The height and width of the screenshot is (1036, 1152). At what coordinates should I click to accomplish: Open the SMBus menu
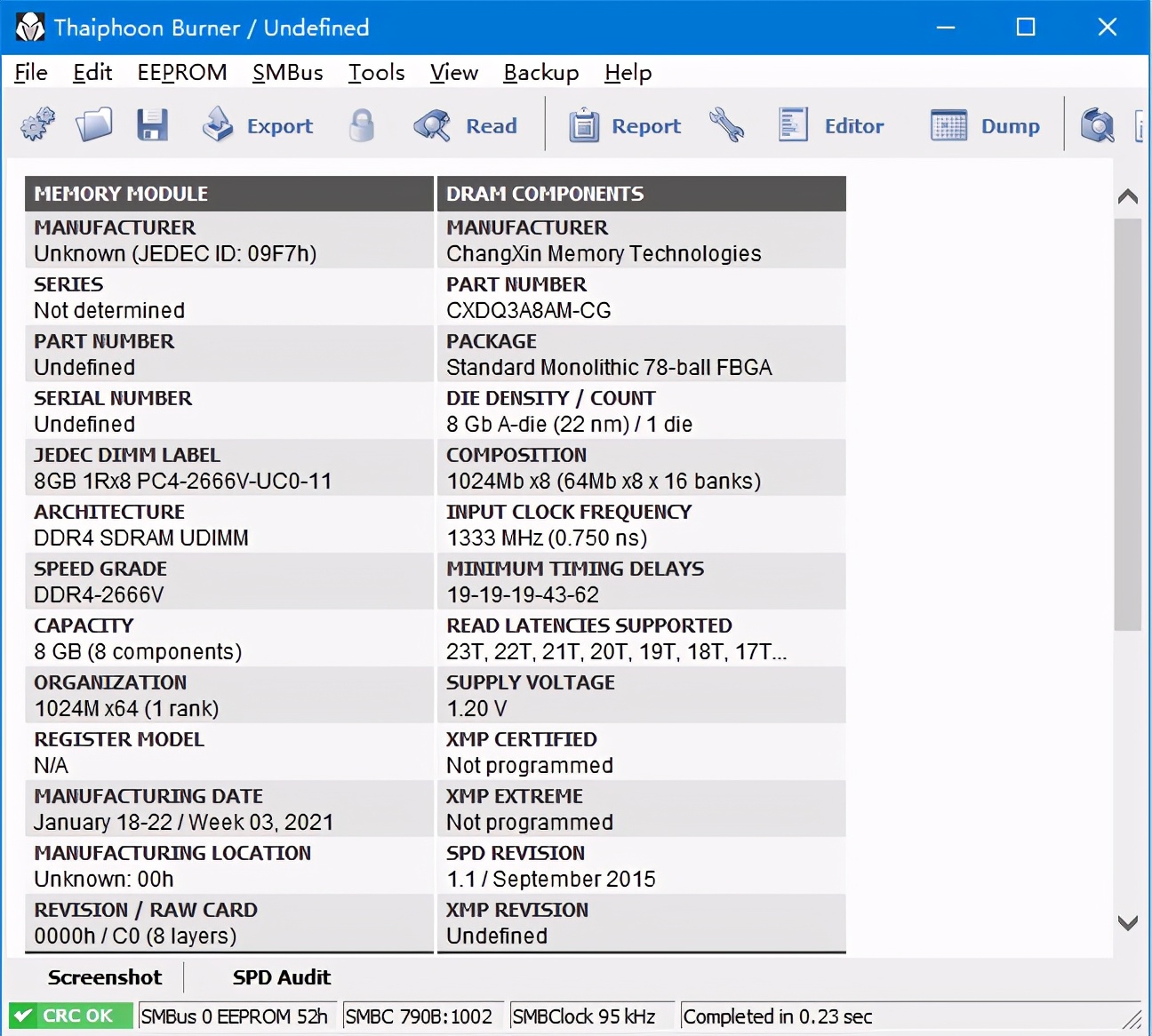point(287,73)
